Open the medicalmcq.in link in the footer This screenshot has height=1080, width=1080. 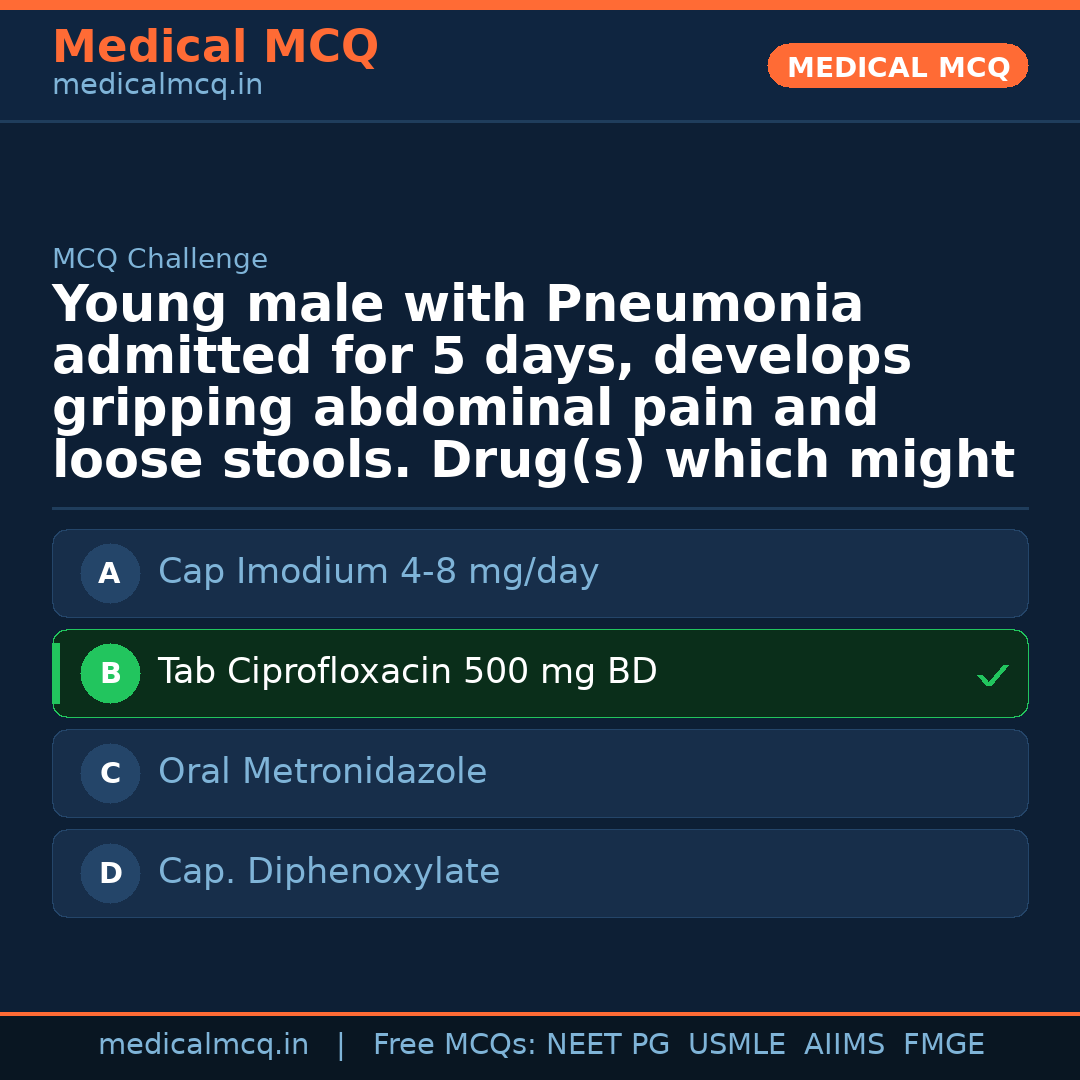coord(203,1045)
